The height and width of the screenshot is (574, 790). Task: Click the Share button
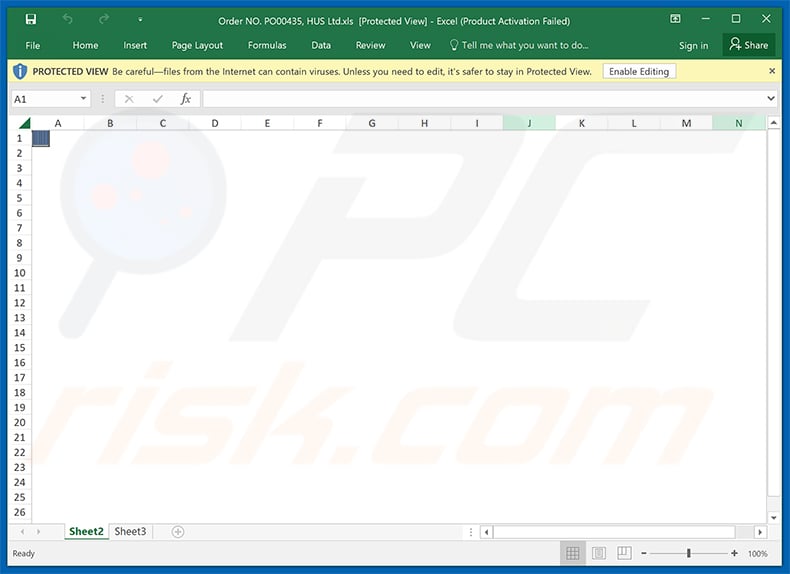tap(749, 45)
